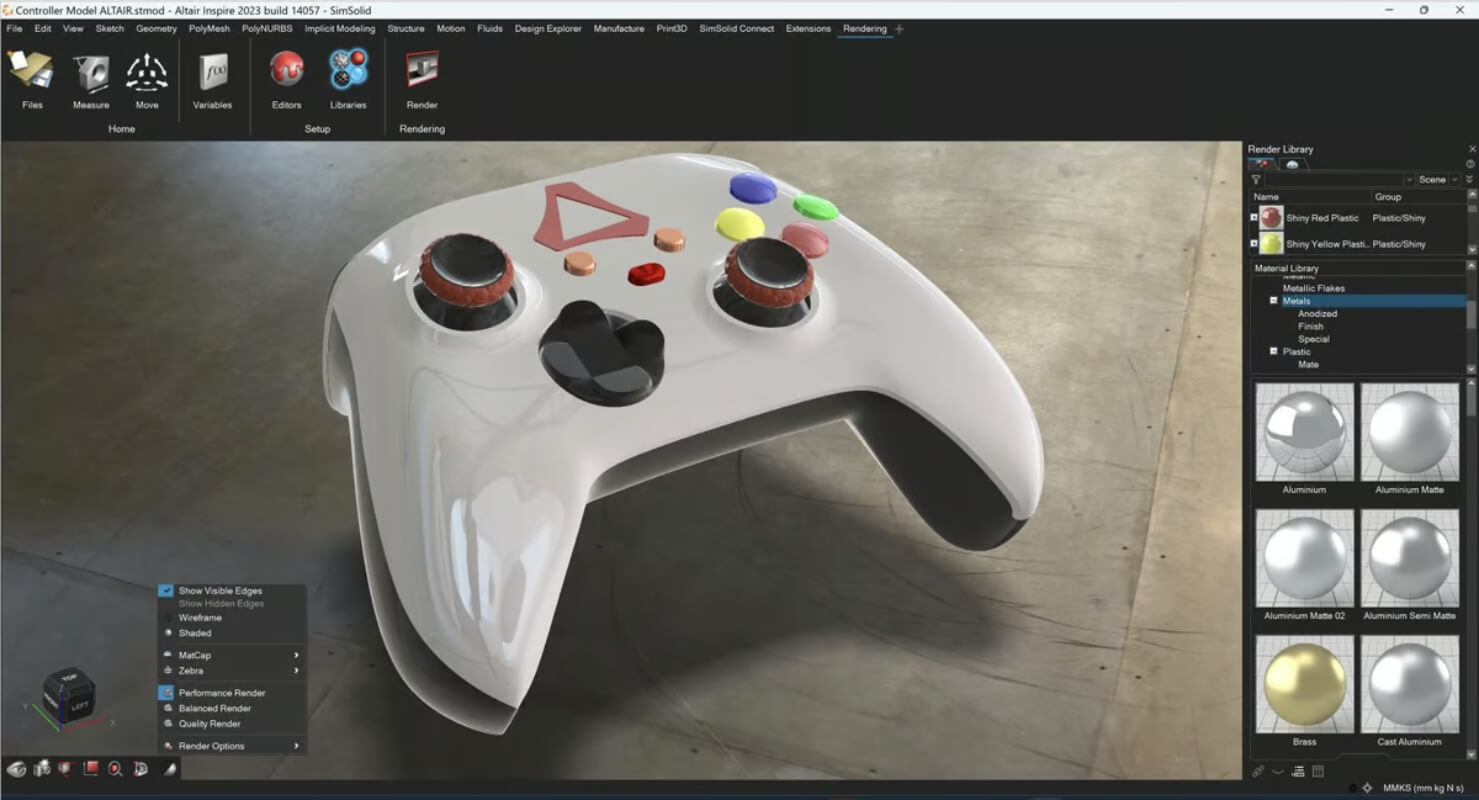Click the camera views icon in bottom toolbar

click(42, 768)
